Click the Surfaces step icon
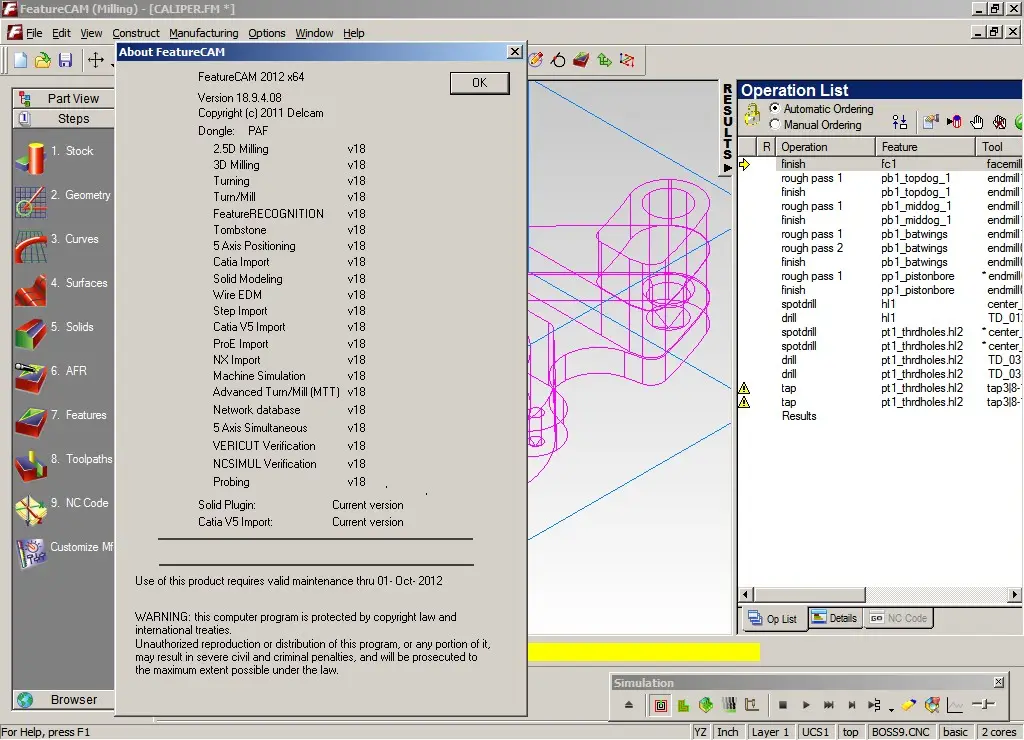 30,291
